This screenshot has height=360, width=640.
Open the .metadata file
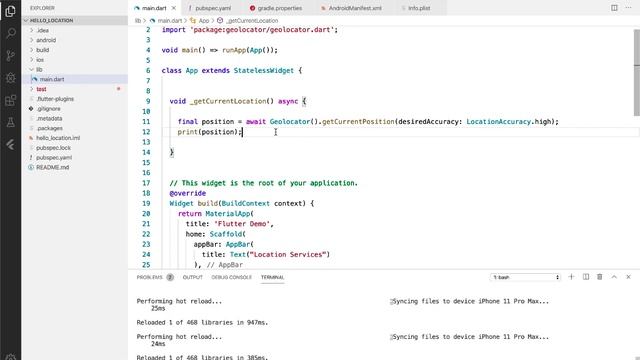75,118
